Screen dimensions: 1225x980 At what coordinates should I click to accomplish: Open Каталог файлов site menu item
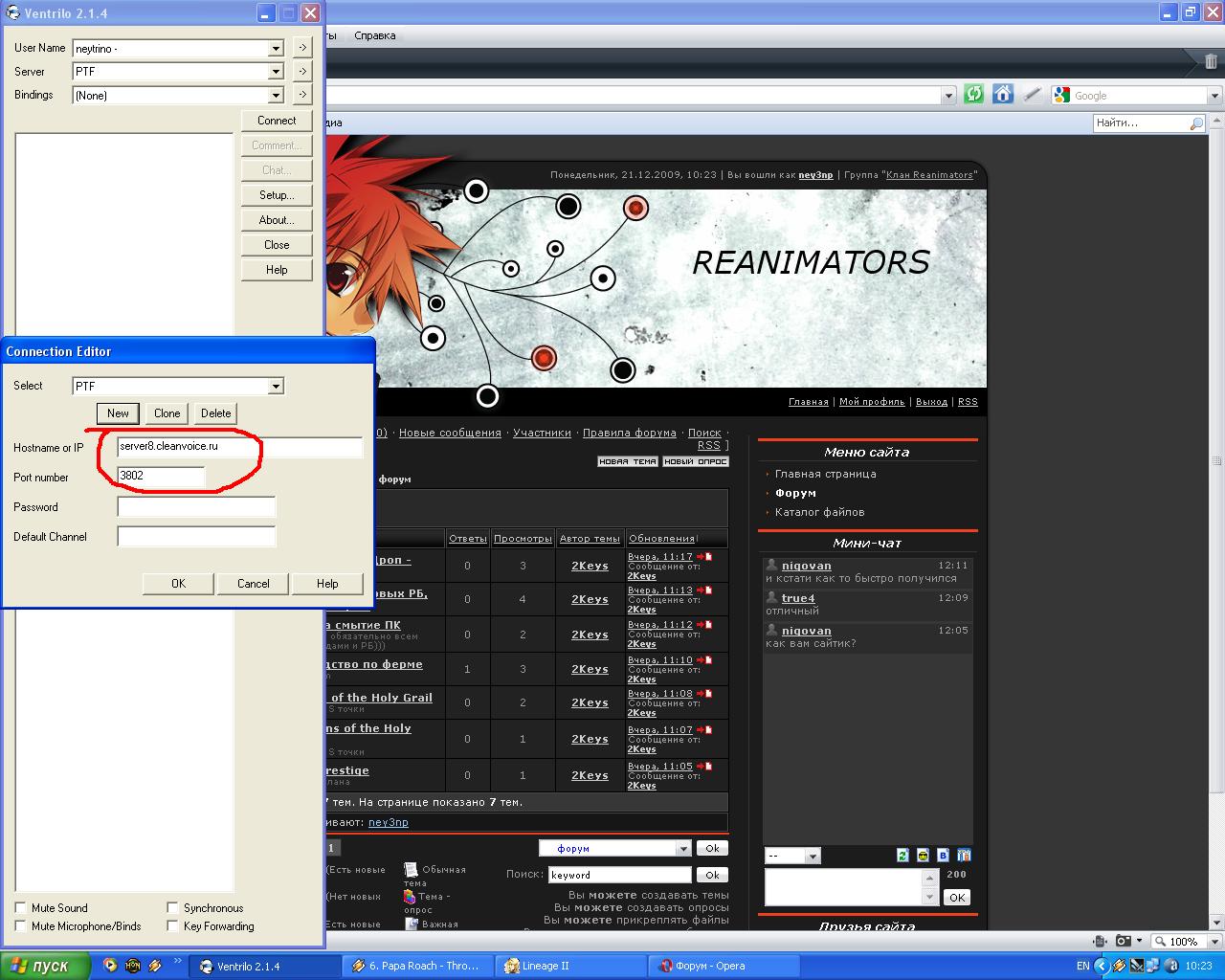(x=819, y=512)
